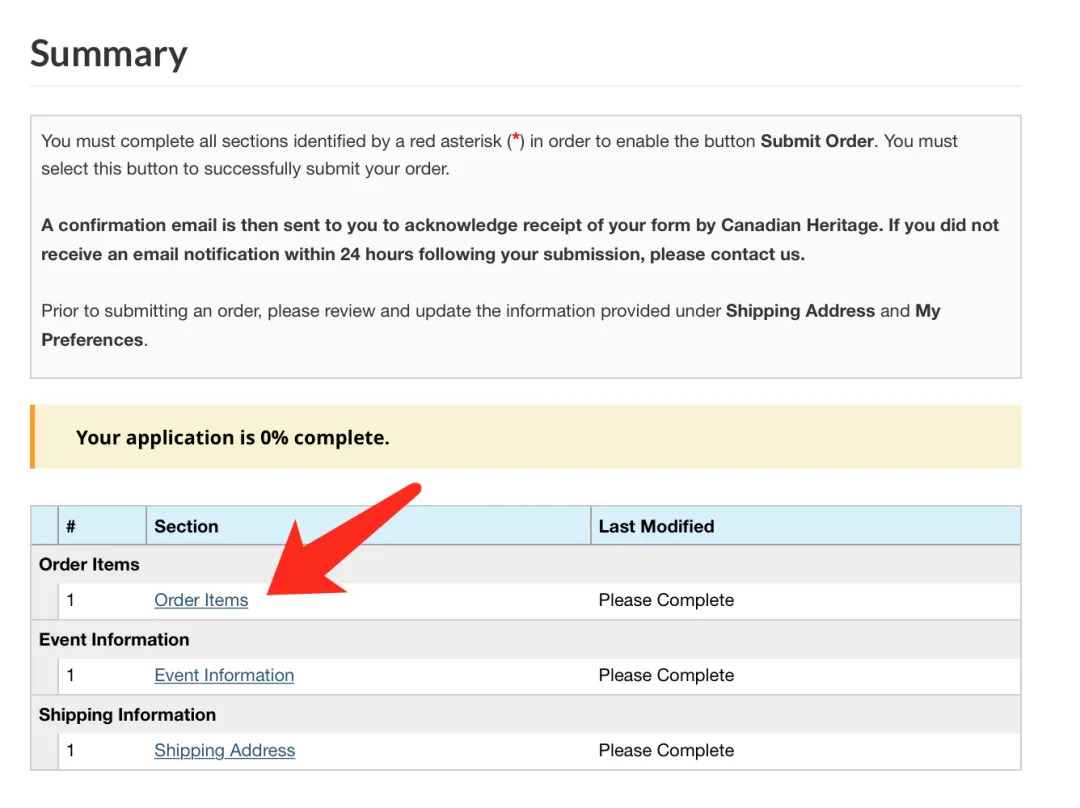
Task: Click "Please Complete" status in Shipping Address row
Action: [666, 750]
